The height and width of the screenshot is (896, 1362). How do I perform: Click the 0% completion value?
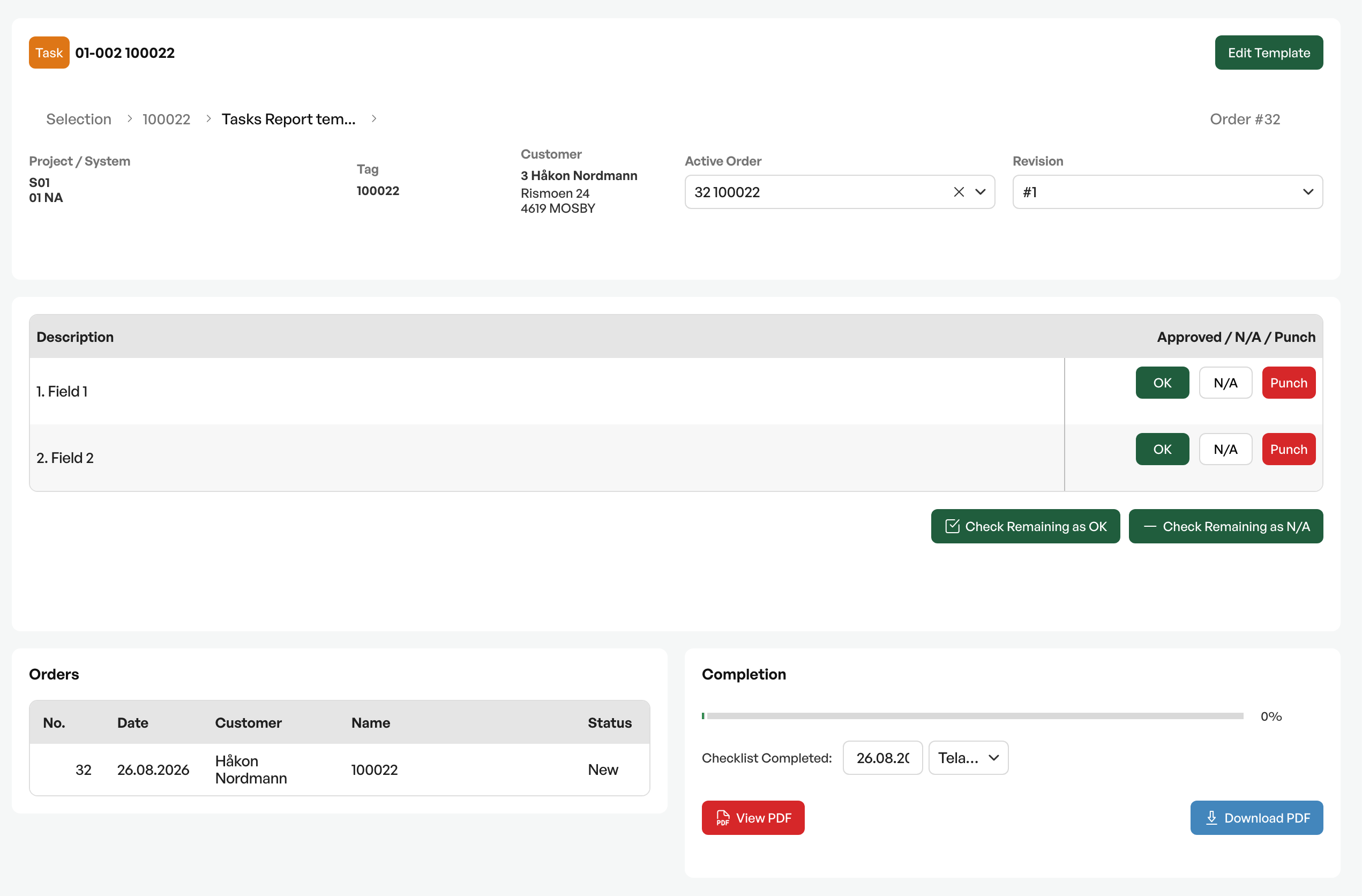(x=1271, y=717)
